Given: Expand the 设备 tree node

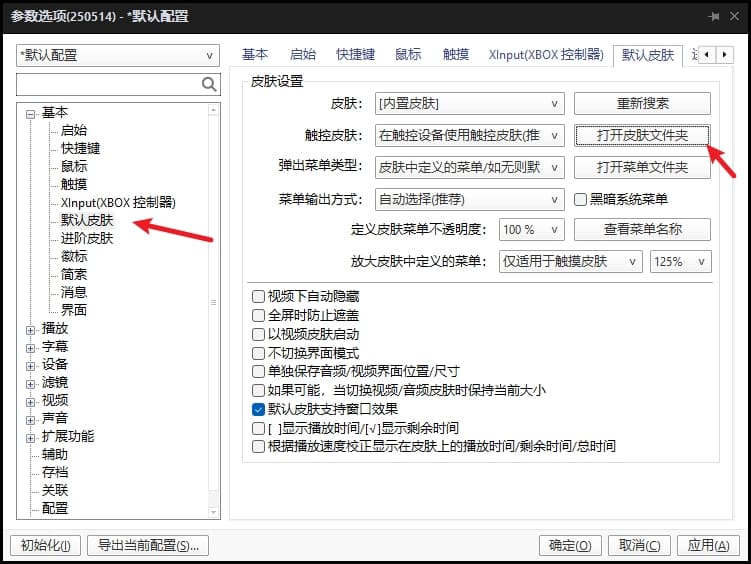Looking at the screenshot, I should click(x=31, y=366).
